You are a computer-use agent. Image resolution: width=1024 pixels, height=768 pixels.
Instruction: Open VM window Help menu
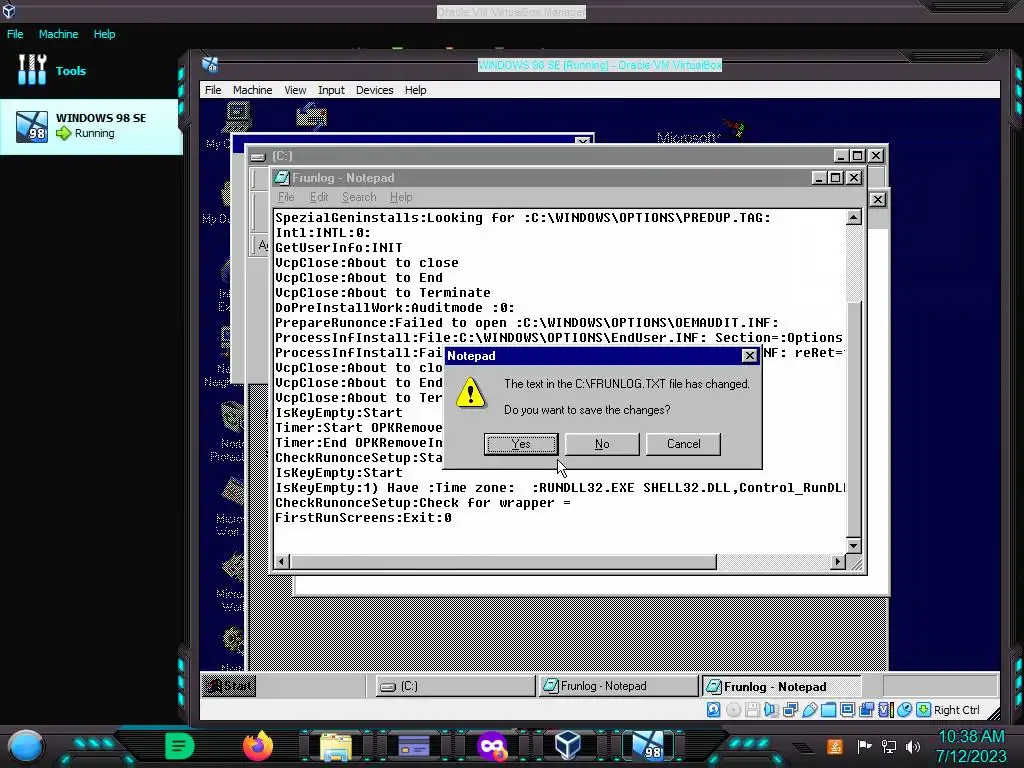click(415, 90)
